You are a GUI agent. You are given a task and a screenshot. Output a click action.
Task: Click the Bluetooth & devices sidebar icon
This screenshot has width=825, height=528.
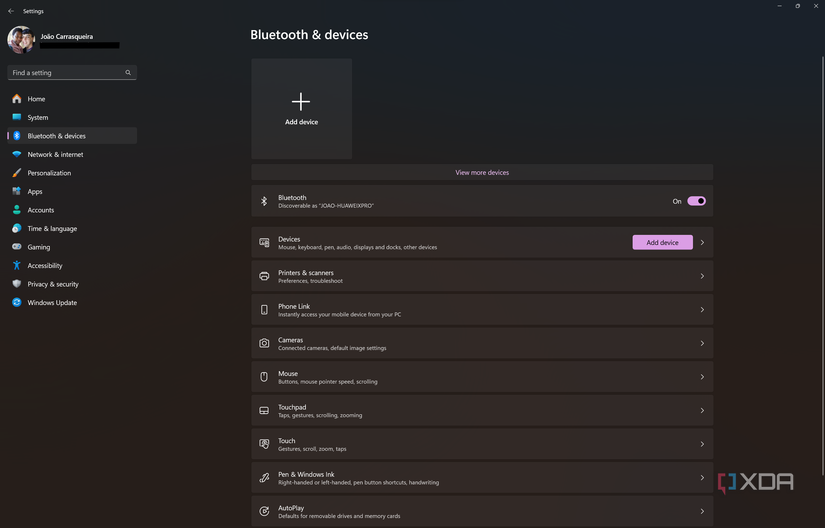coord(17,136)
